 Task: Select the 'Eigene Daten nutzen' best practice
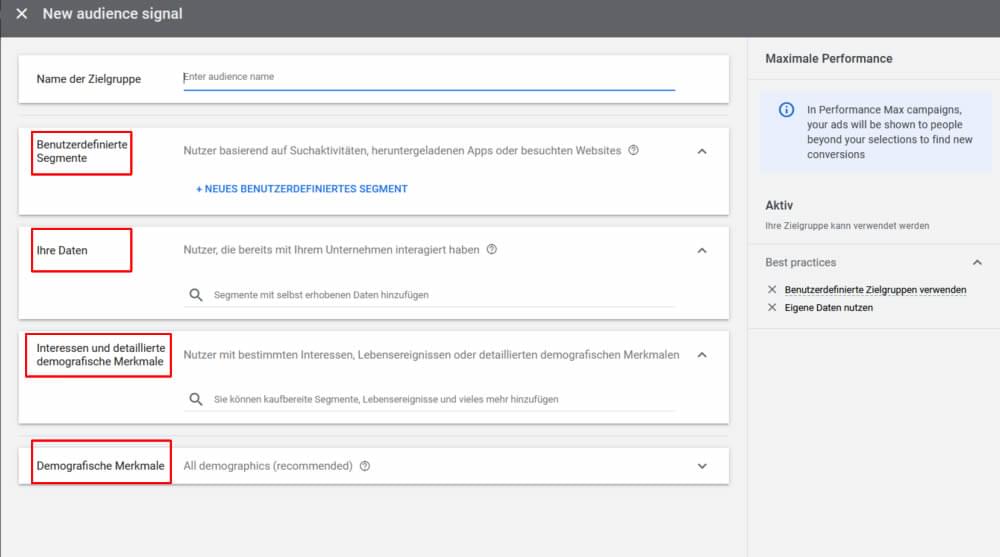(828, 308)
